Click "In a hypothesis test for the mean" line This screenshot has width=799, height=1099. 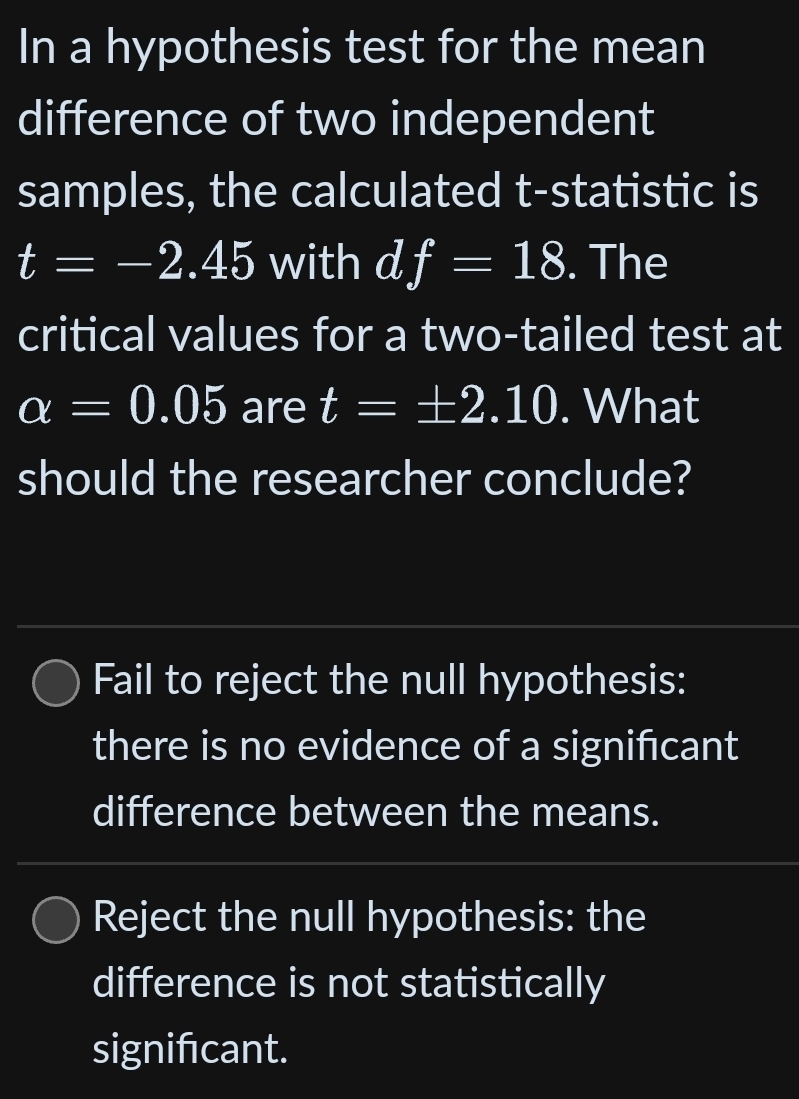tap(361, 47)
